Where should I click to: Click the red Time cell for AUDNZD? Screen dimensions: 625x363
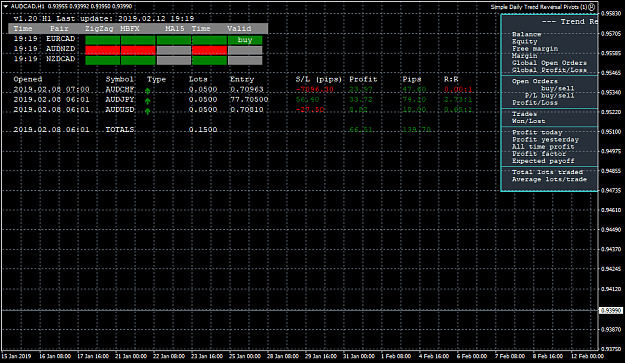(x=209, y=50)
